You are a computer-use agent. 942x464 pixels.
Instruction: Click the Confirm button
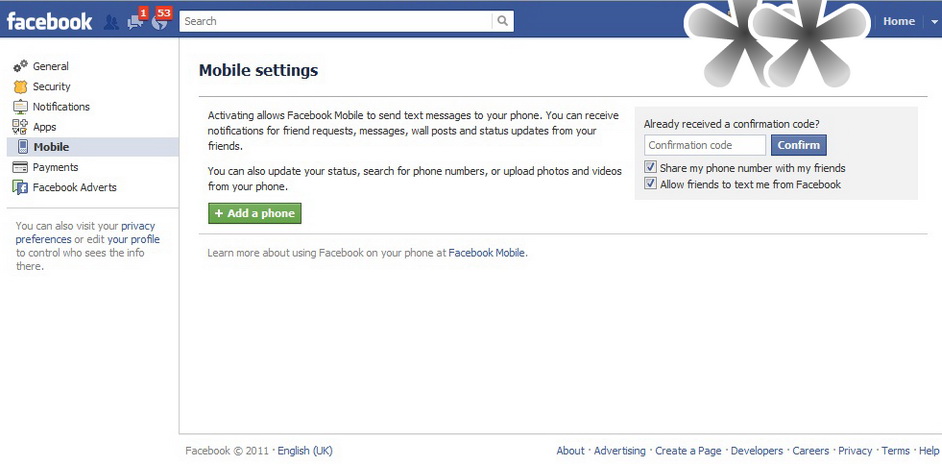pyautogui.click(x=798, y=145)
